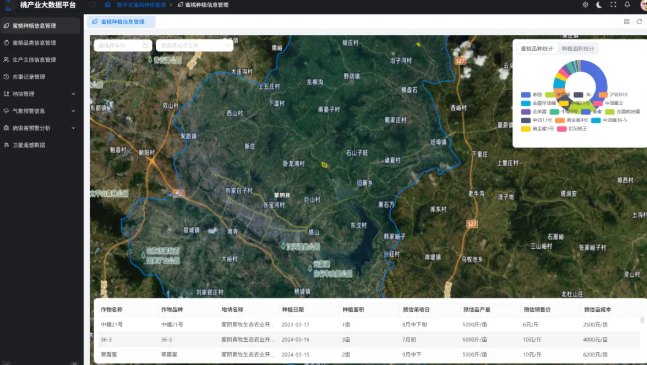Click the yellow donut chart segment

tap(561, 77)
